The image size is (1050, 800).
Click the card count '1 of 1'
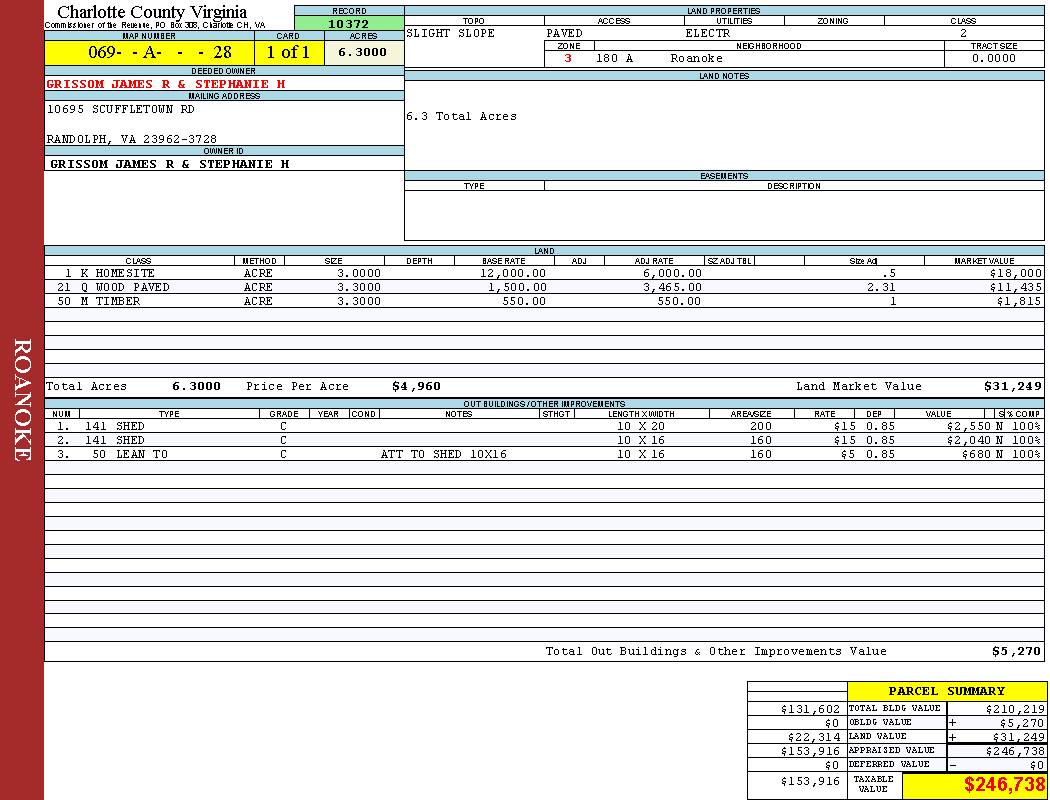[x=288, y=53]
